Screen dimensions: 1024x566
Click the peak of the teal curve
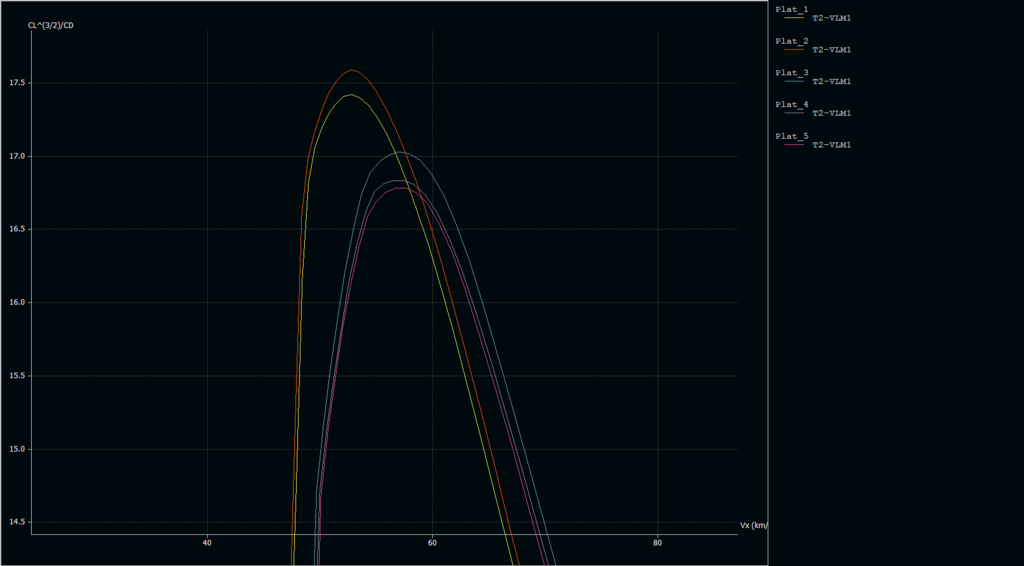pos(400,152)
